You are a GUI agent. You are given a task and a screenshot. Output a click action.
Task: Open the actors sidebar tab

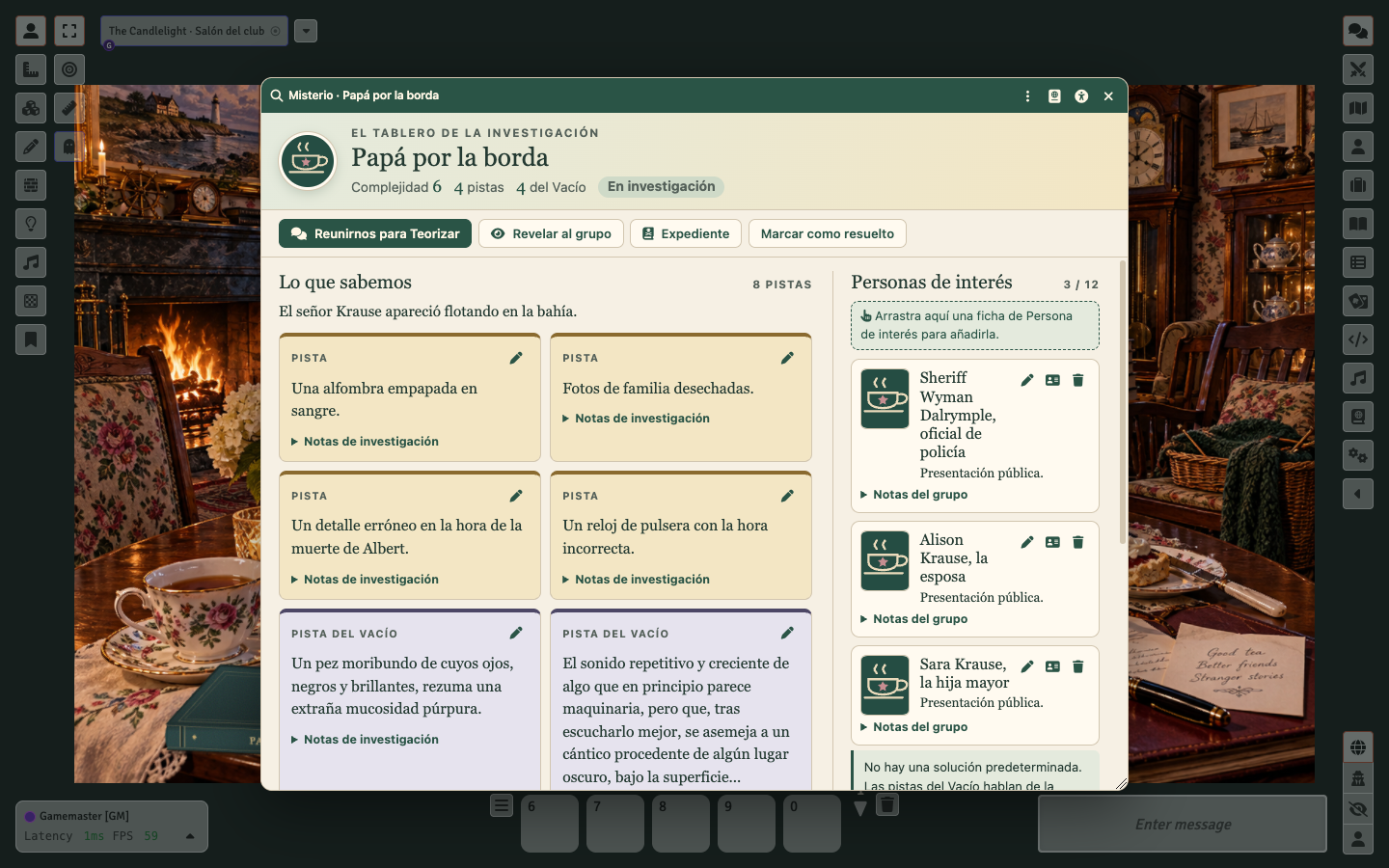(x=1358, y=147)
